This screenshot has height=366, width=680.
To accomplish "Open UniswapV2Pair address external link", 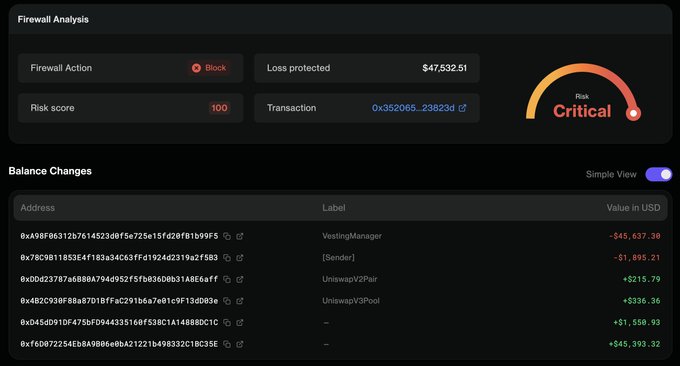I will 240,279.
